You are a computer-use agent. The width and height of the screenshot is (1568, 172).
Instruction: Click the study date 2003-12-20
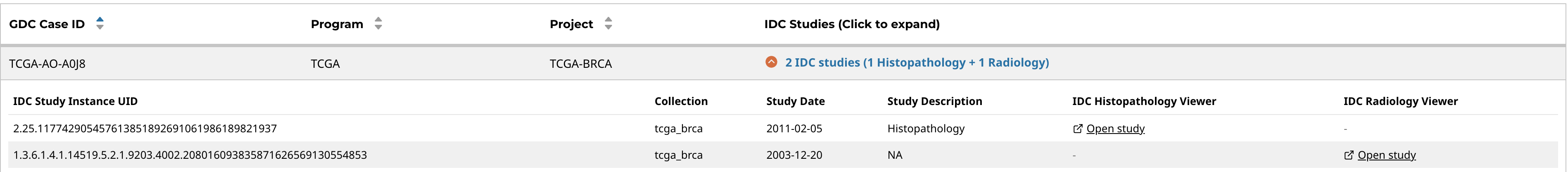(x=794, y=155)
